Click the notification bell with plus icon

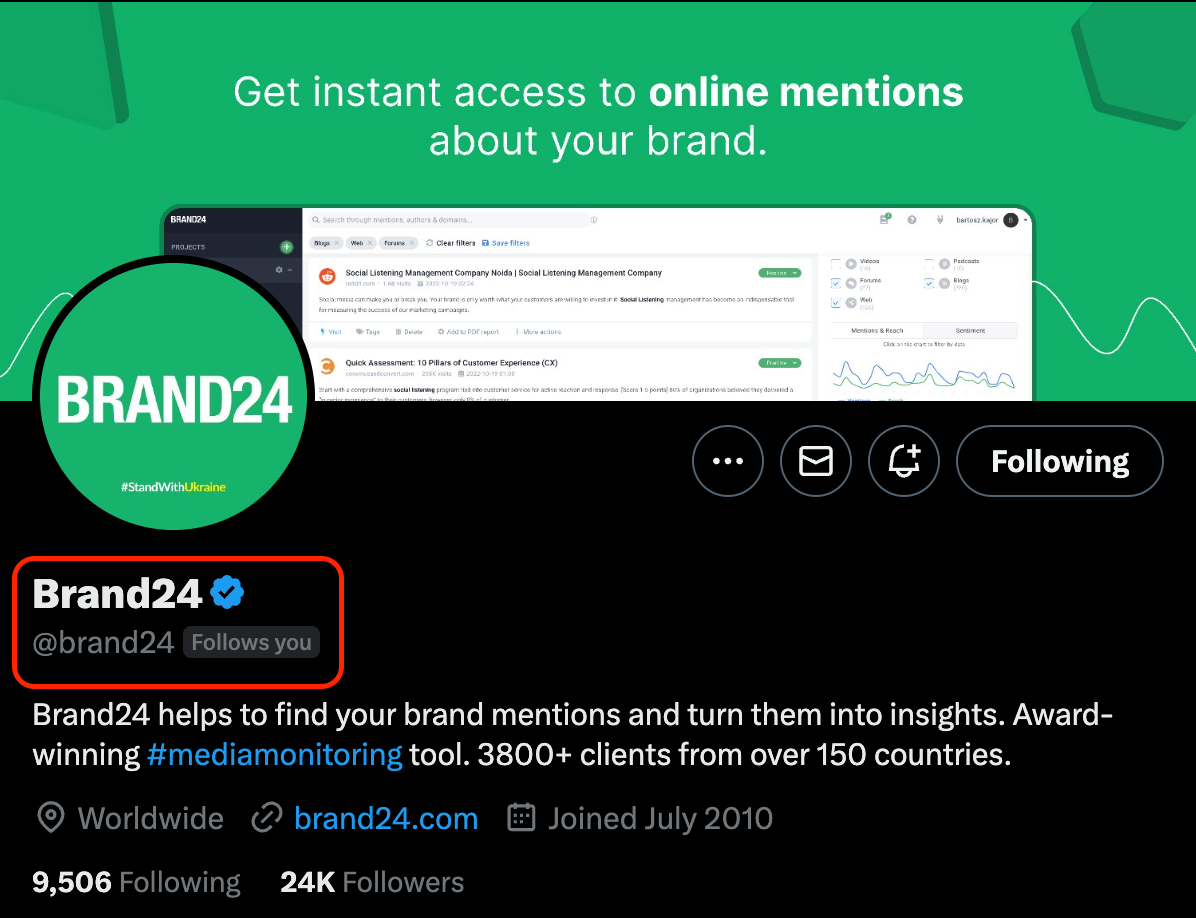[904, 461]
